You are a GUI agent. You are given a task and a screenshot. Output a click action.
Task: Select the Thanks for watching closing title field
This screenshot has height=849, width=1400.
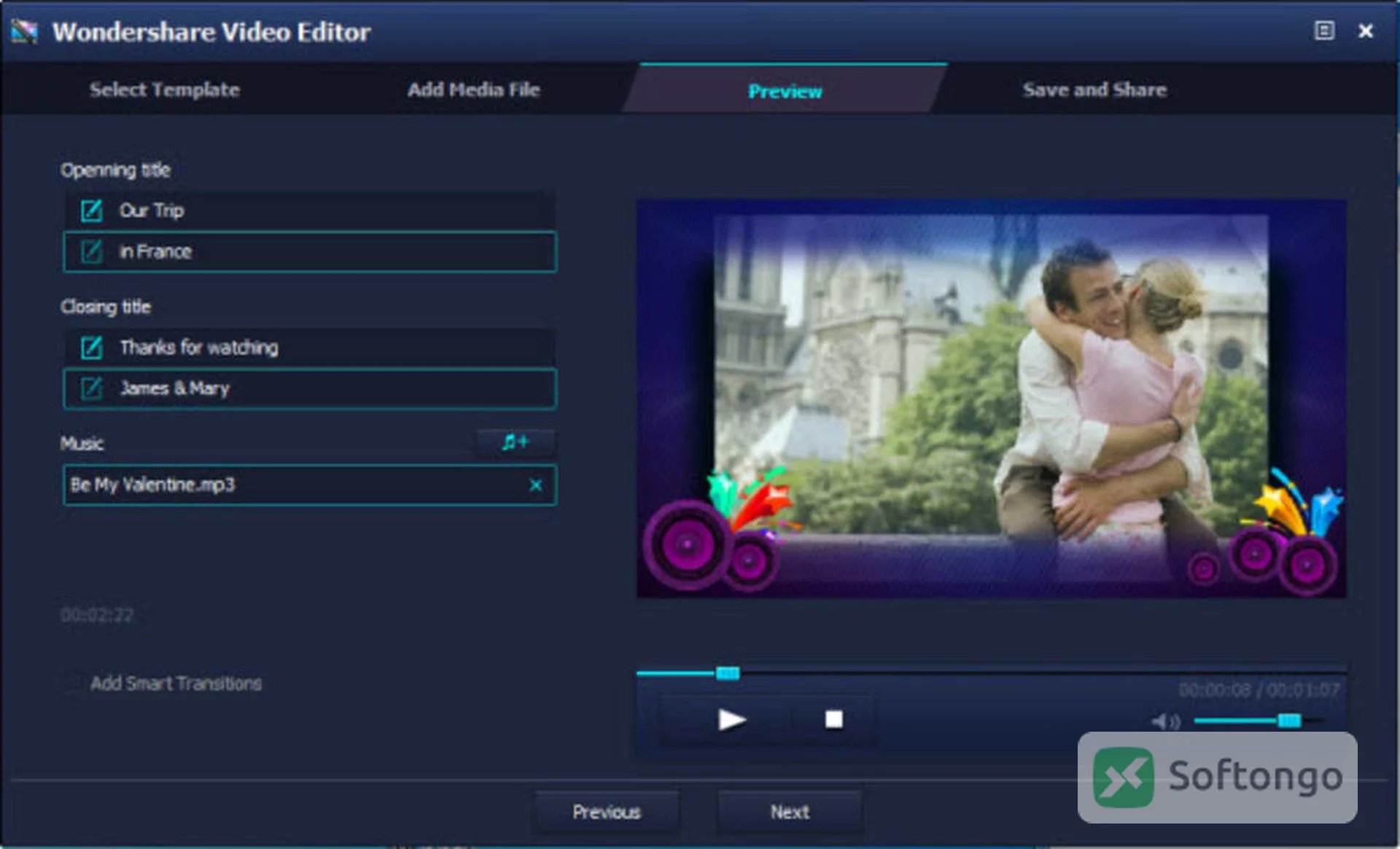click(310, 348)
